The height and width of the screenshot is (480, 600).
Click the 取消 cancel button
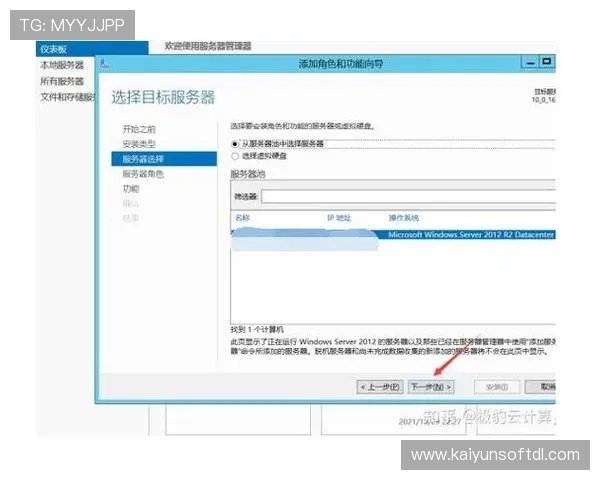click(540, 387)
